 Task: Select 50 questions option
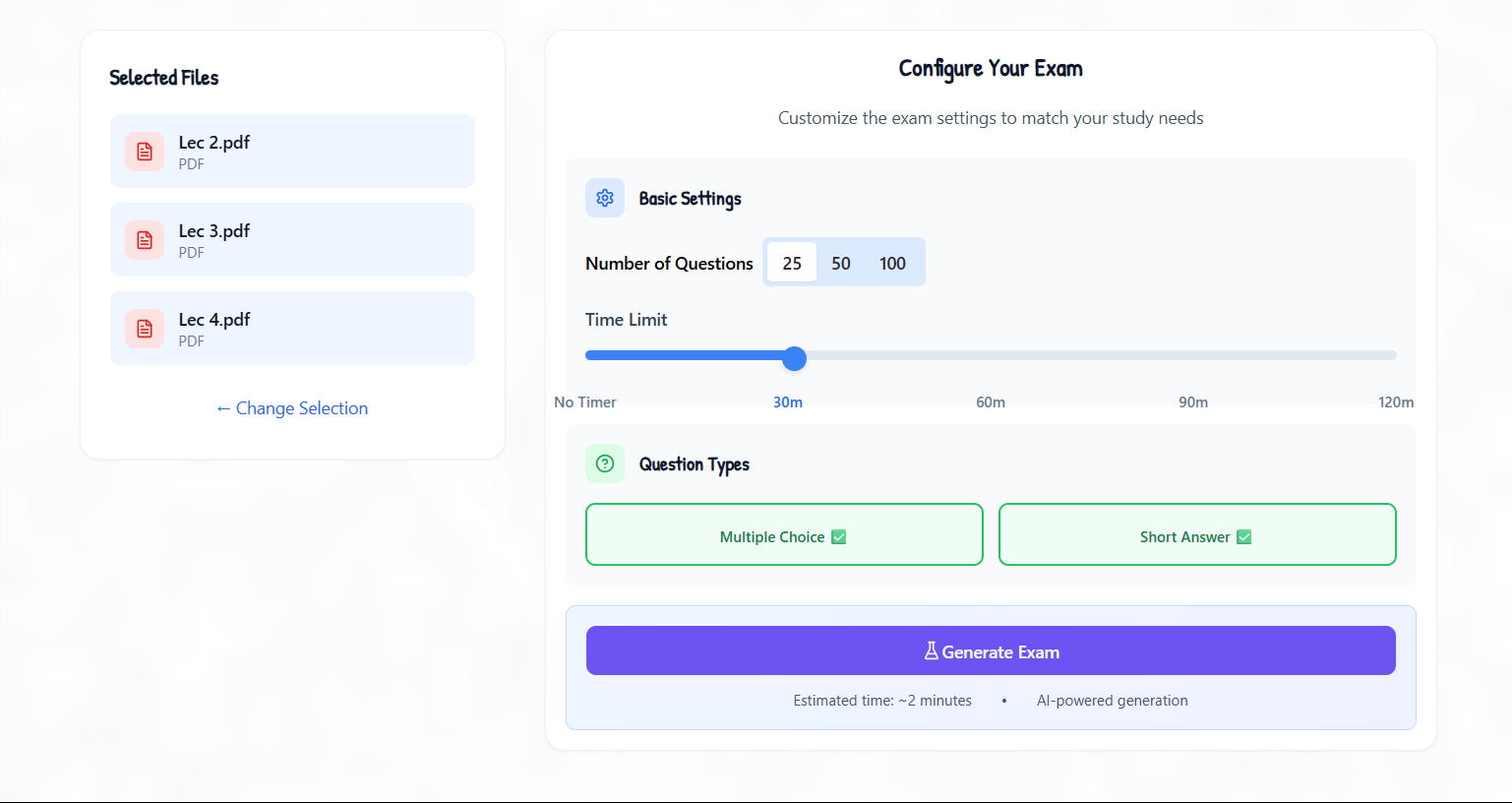click(x=841, y=263)
